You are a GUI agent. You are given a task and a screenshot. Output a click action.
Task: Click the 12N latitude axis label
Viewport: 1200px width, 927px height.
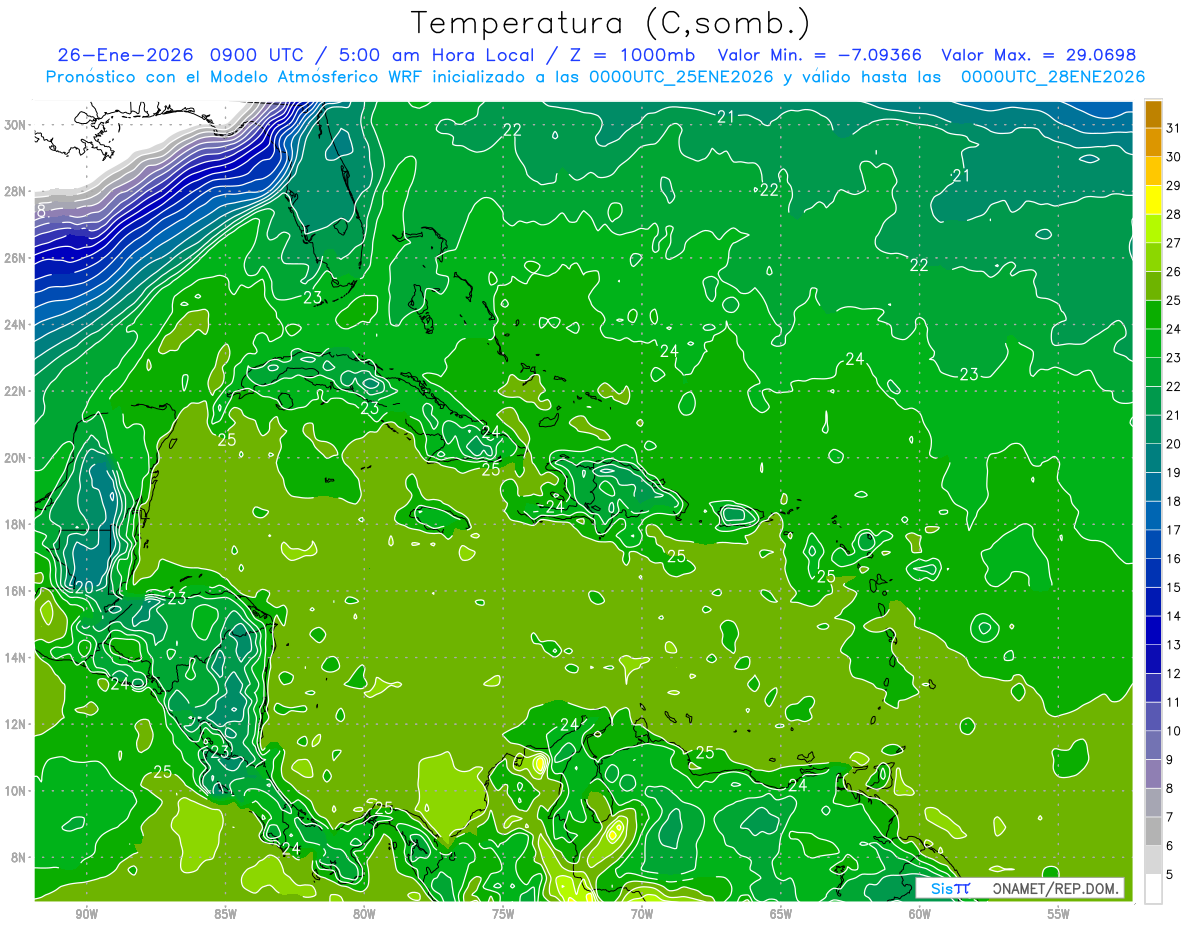(17, 724)
